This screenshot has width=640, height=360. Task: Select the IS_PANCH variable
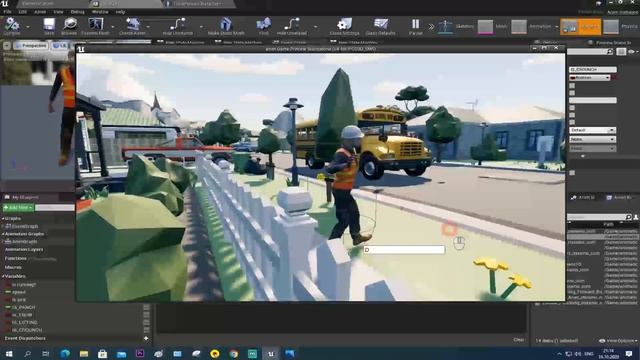point(23,307)
